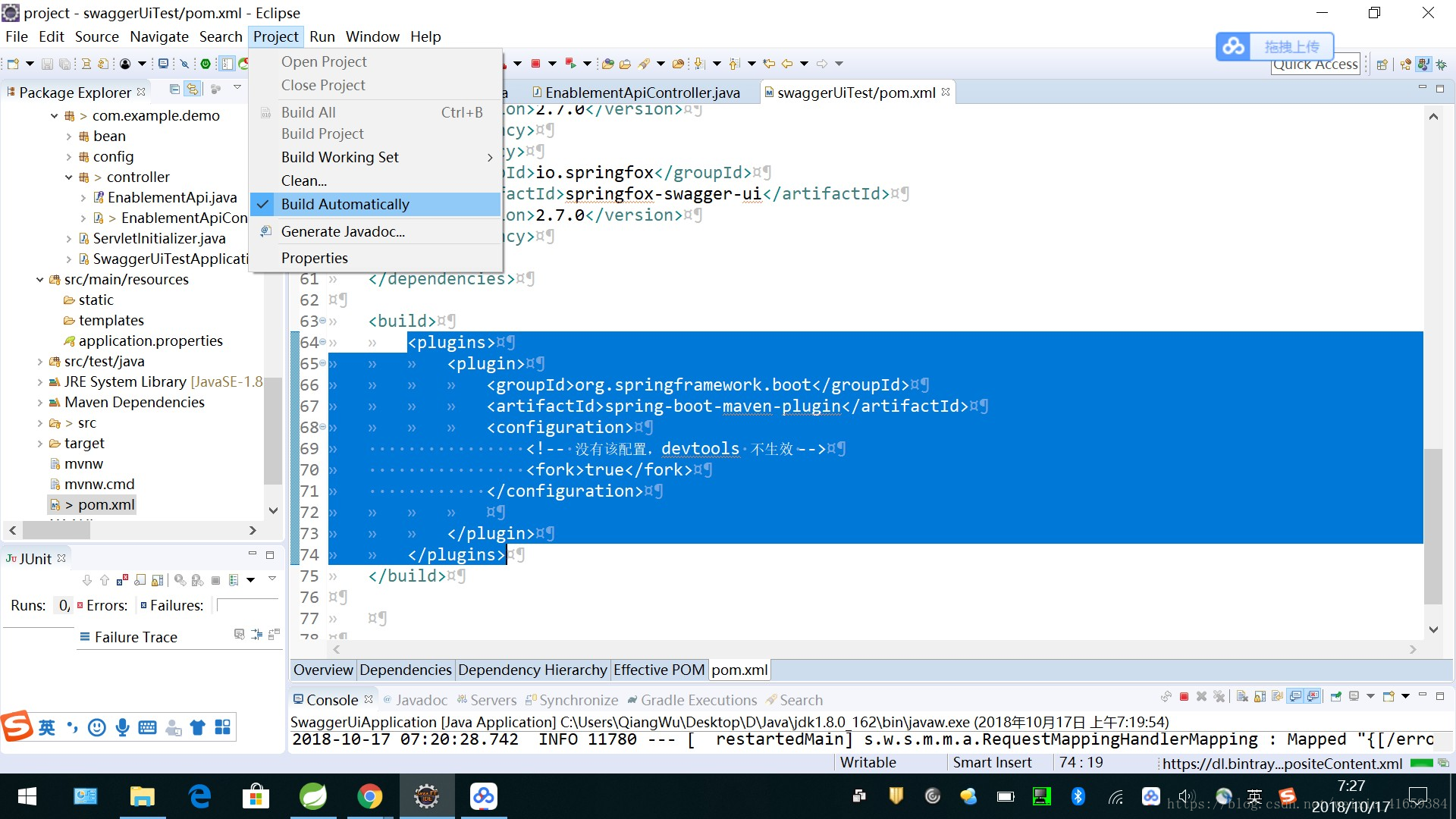Toggle Show Console When Standard Out Changes
The image size is (1456, 819).
pos(1295,696)
